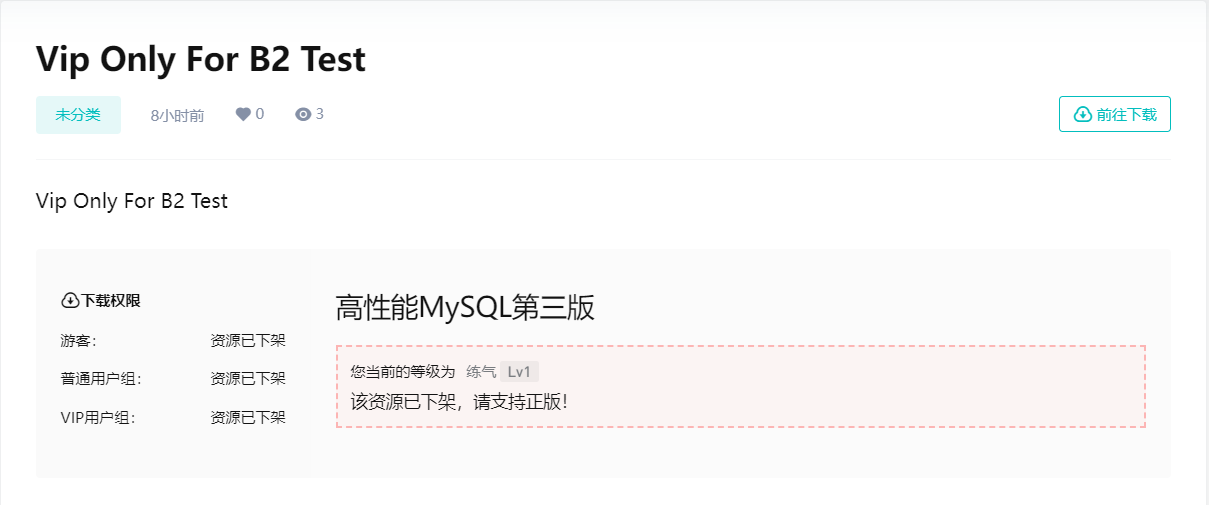Click the Lv1 level badge
This screenshot has width=1209, height=505.
519,372
